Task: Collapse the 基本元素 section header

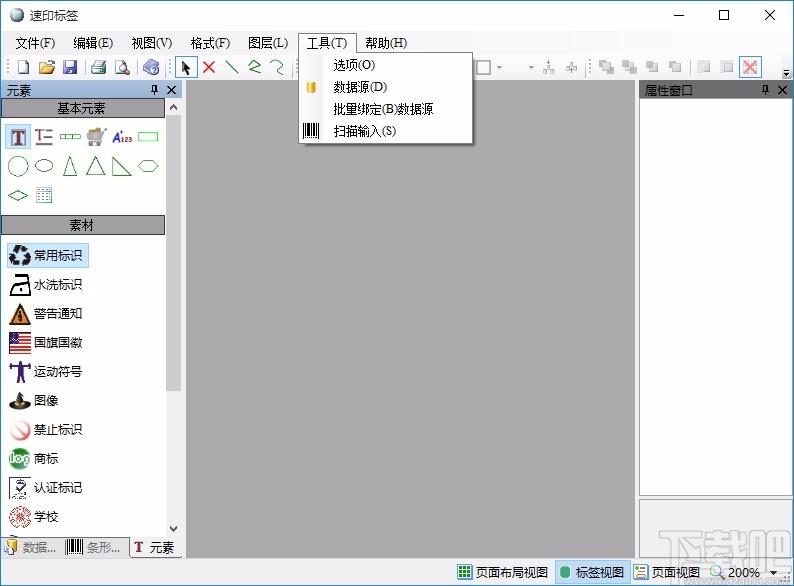Action: 83,108
